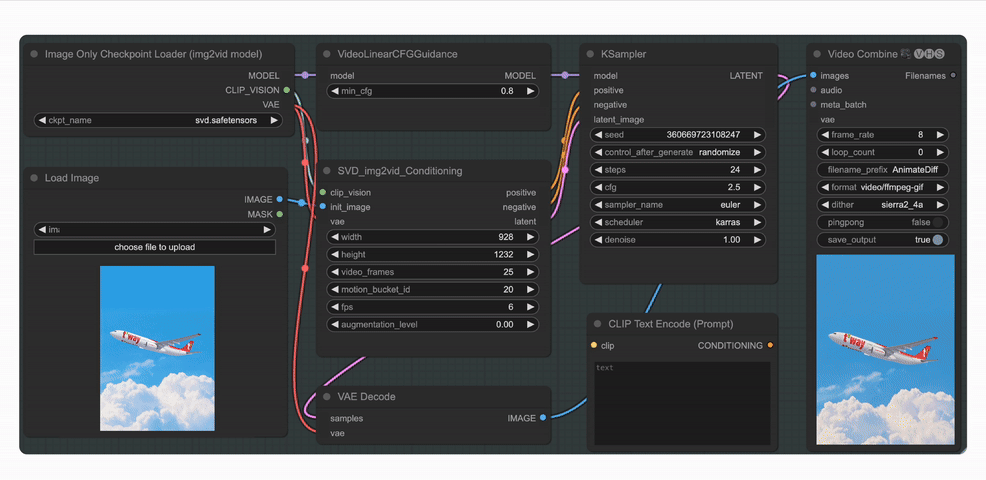Image resolution: width=986 pixels, height=480 pixels.
Task: Click the Load Image airplane preview
Action: (x=157, y=348)
